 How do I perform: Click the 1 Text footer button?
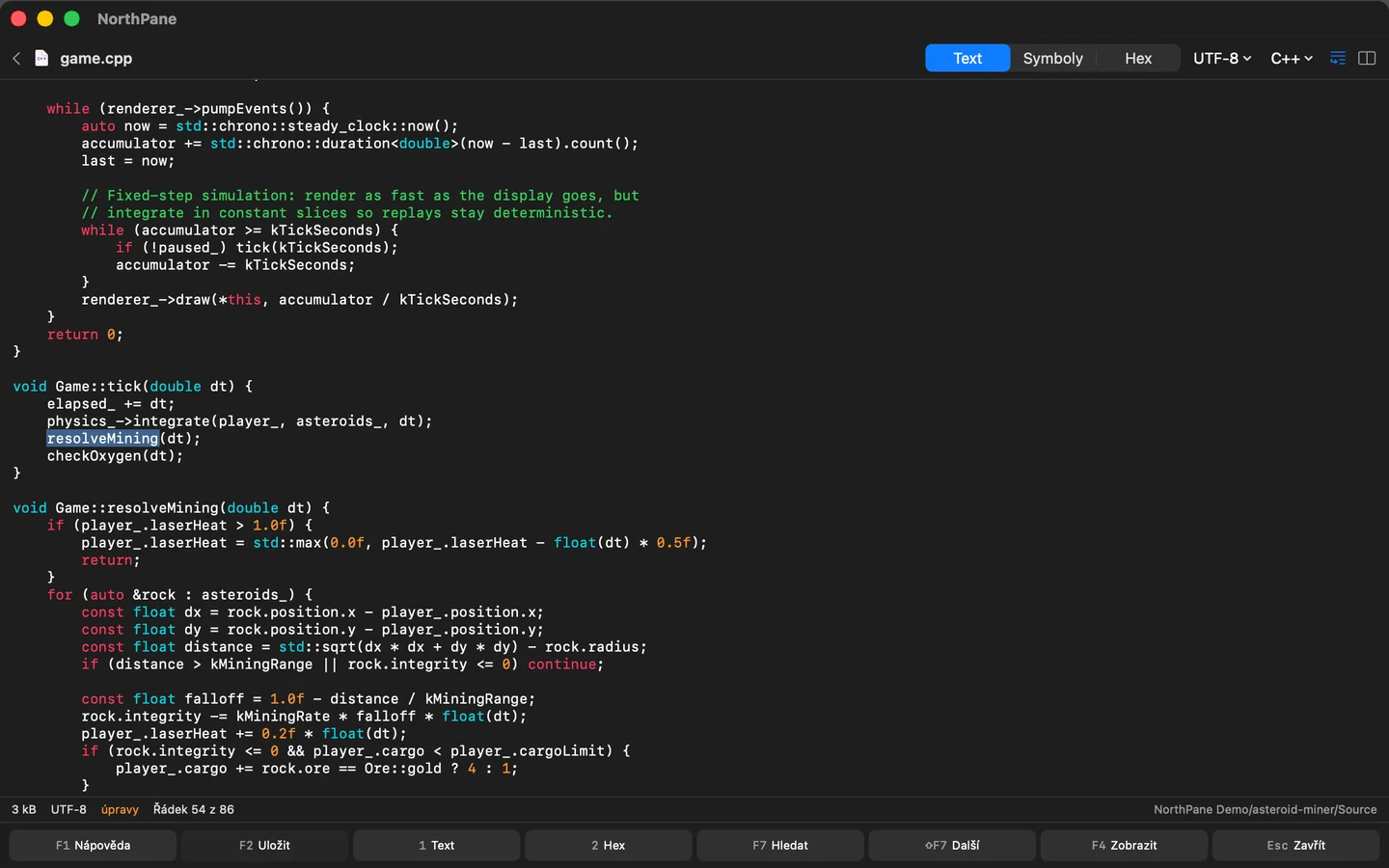436,845
